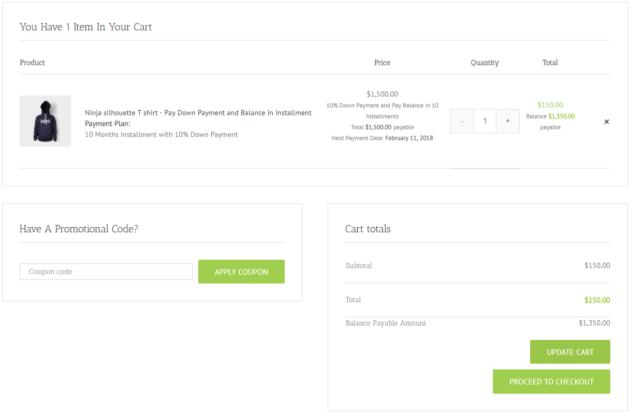The height and width of the screenshot is (413, 630).
Task: Remove the Ninja silhouette item with the X icon
Action: pos(606,121)
